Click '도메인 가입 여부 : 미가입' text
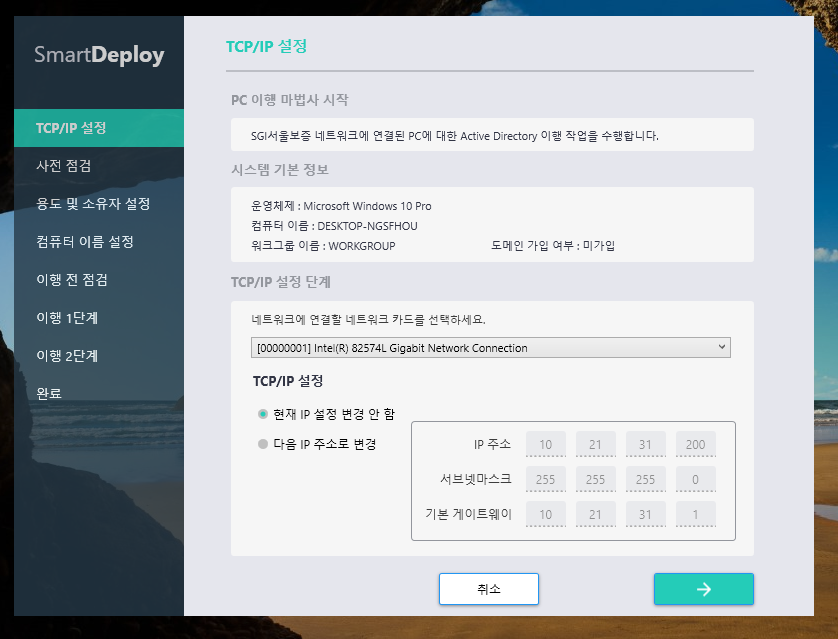The height and width of the screenshot is (639, 838). [x=553, y=246]
